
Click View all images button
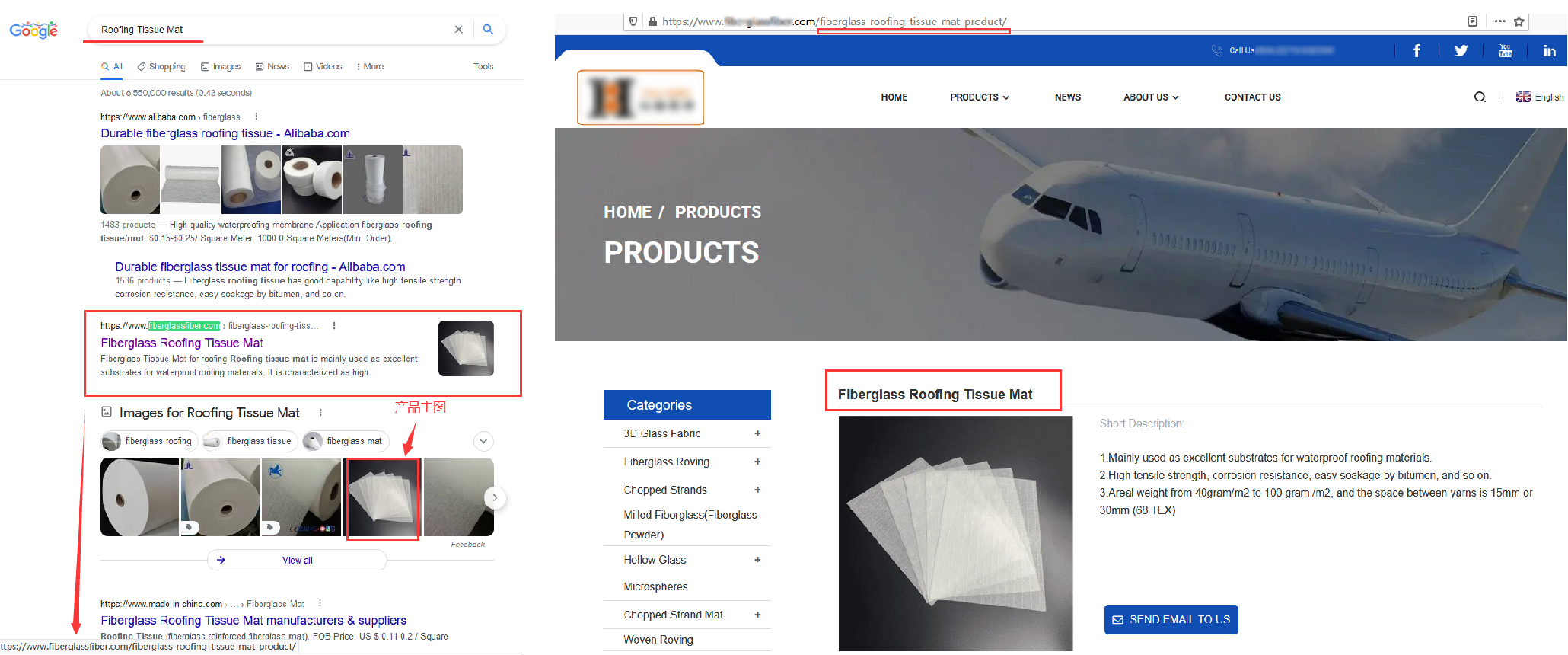pos(297,560)
